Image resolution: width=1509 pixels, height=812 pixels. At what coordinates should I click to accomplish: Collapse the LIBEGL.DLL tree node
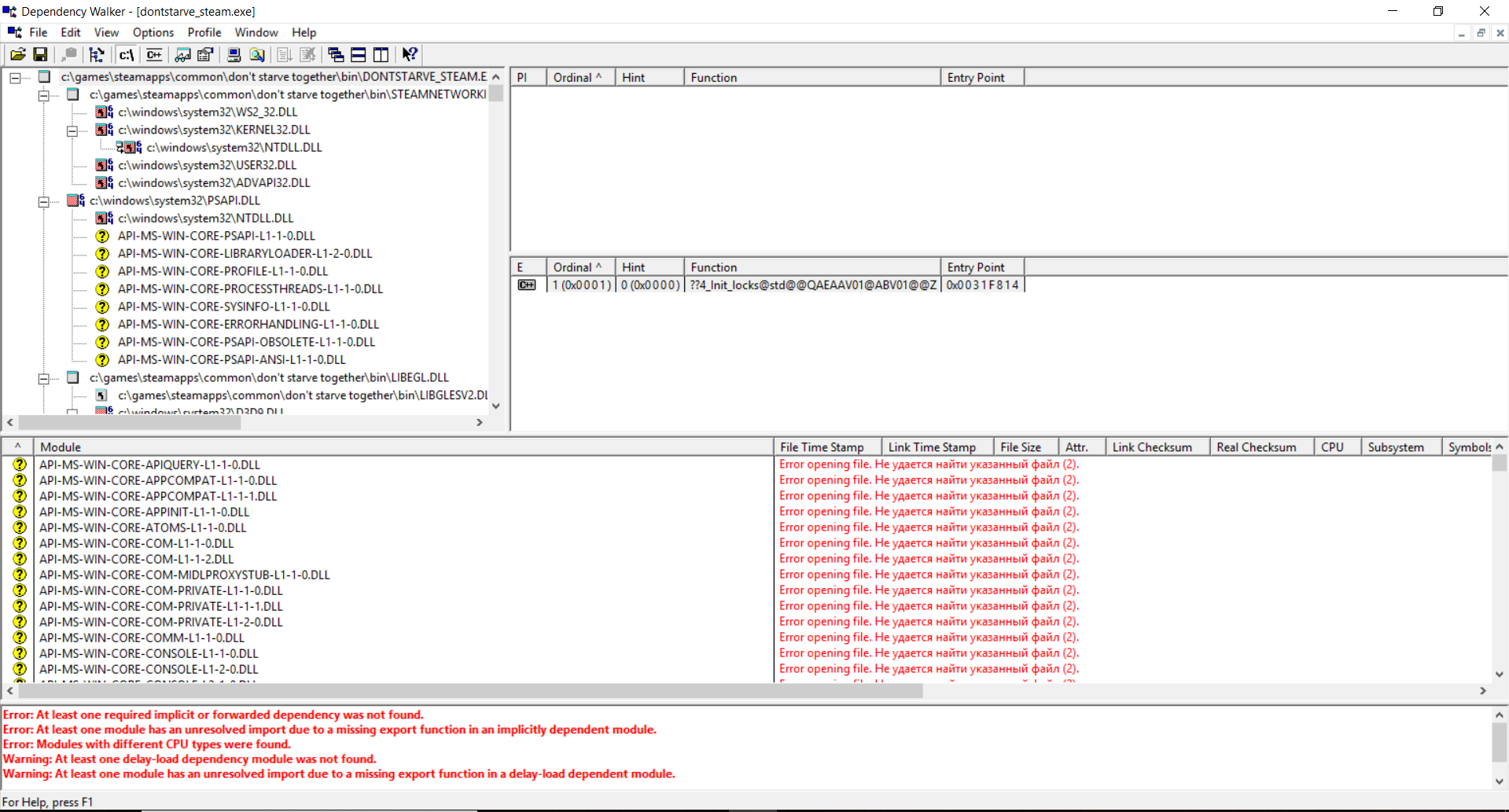43,378
